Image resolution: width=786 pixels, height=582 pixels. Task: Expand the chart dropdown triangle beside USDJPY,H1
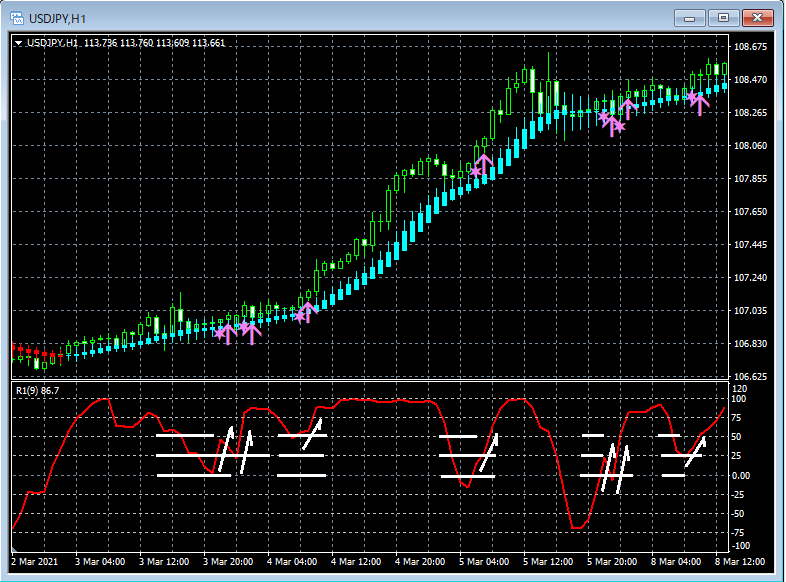click(x=19, y=43)
